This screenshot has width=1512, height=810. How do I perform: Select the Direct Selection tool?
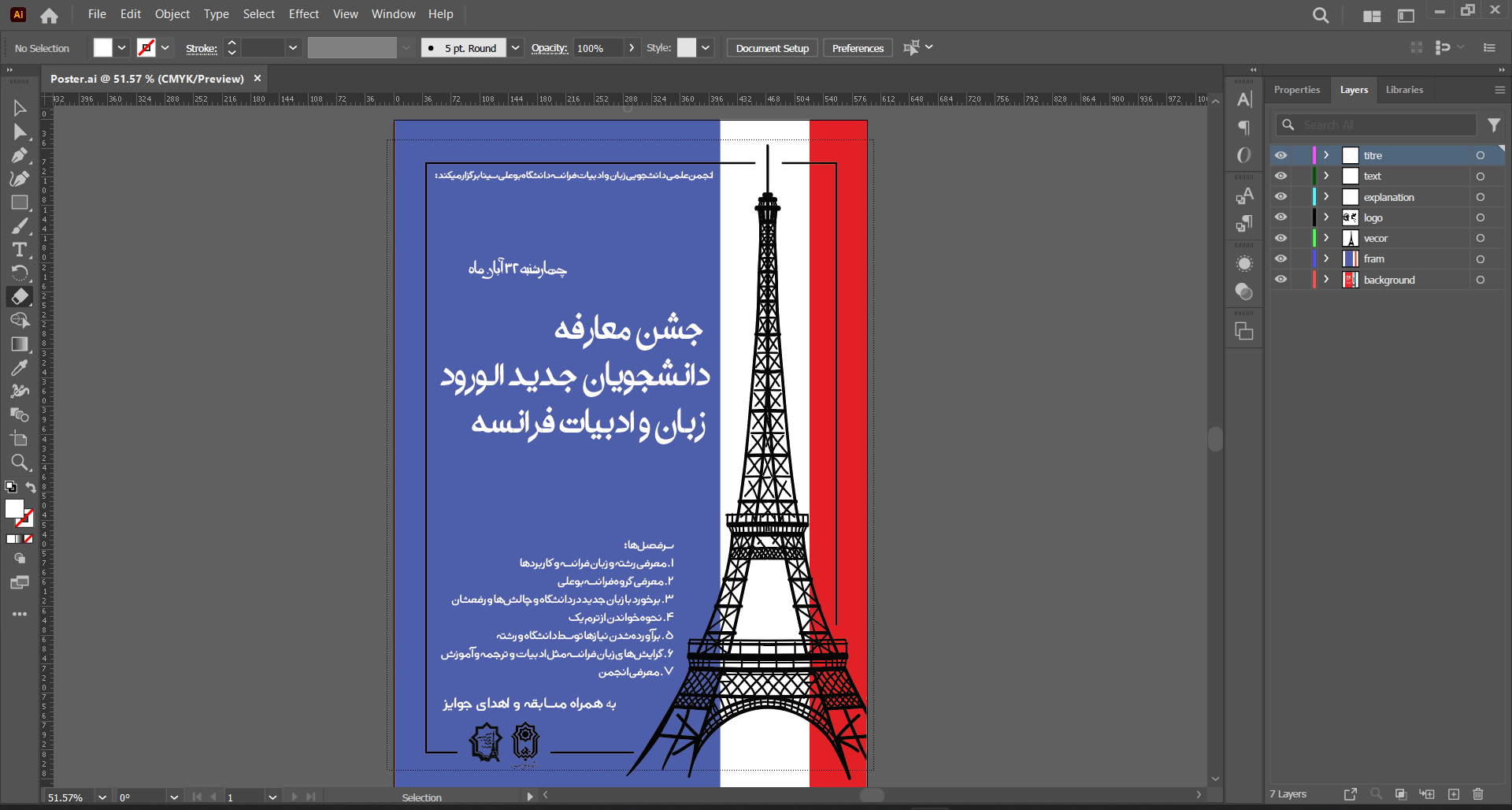(x=20, y=132)
